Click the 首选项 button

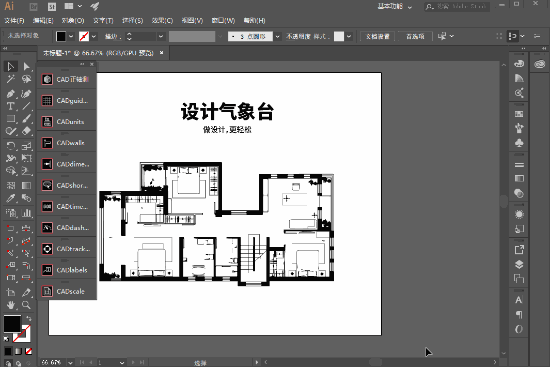[x=415, y=36]
